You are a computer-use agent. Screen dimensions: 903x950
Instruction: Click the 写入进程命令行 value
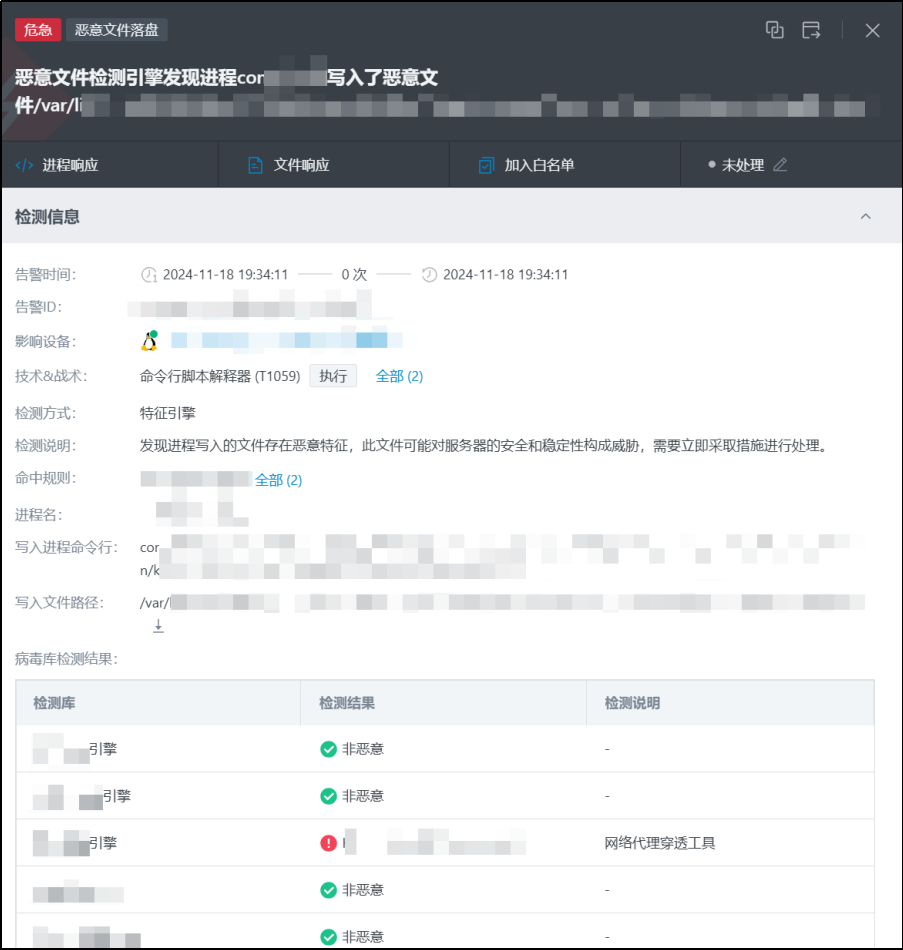point(502,558)
